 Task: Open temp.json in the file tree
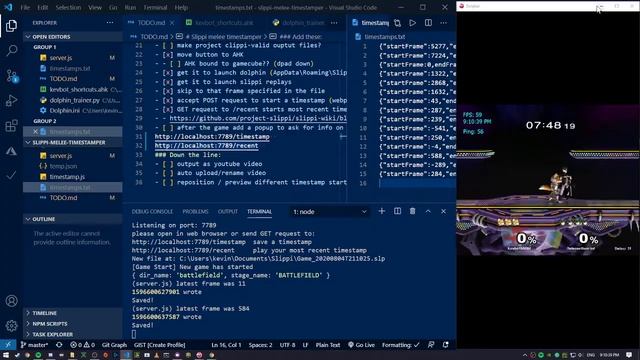(73, 166)
